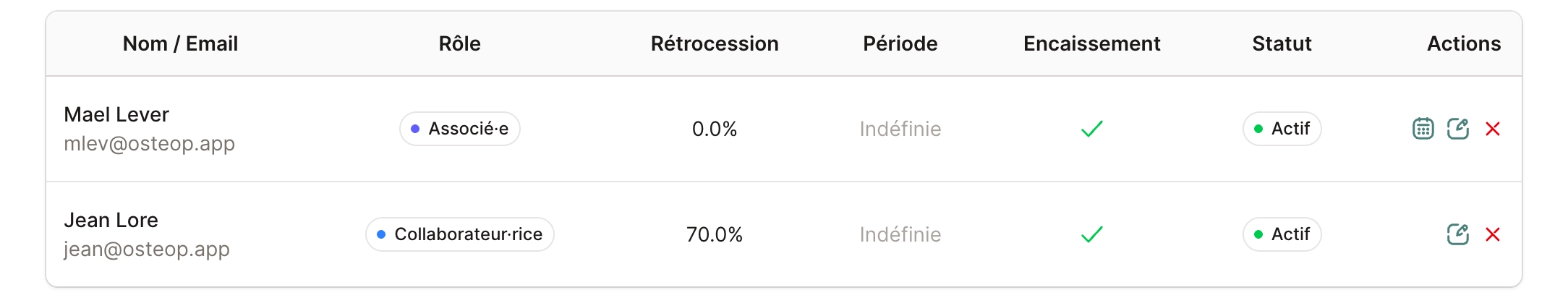Screen dimensions: 1568x298
Task: Select the mlev@osteop.app email
Action: 149,143
